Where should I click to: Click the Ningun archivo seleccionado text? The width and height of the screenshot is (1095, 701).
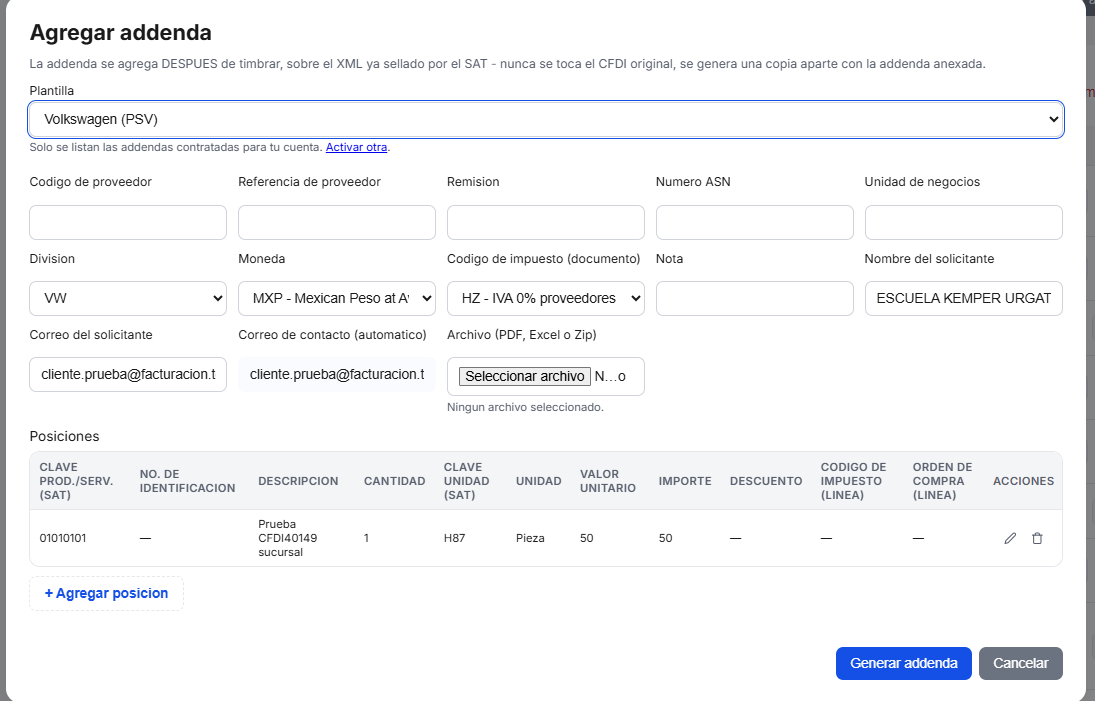[x=525, y=407]
